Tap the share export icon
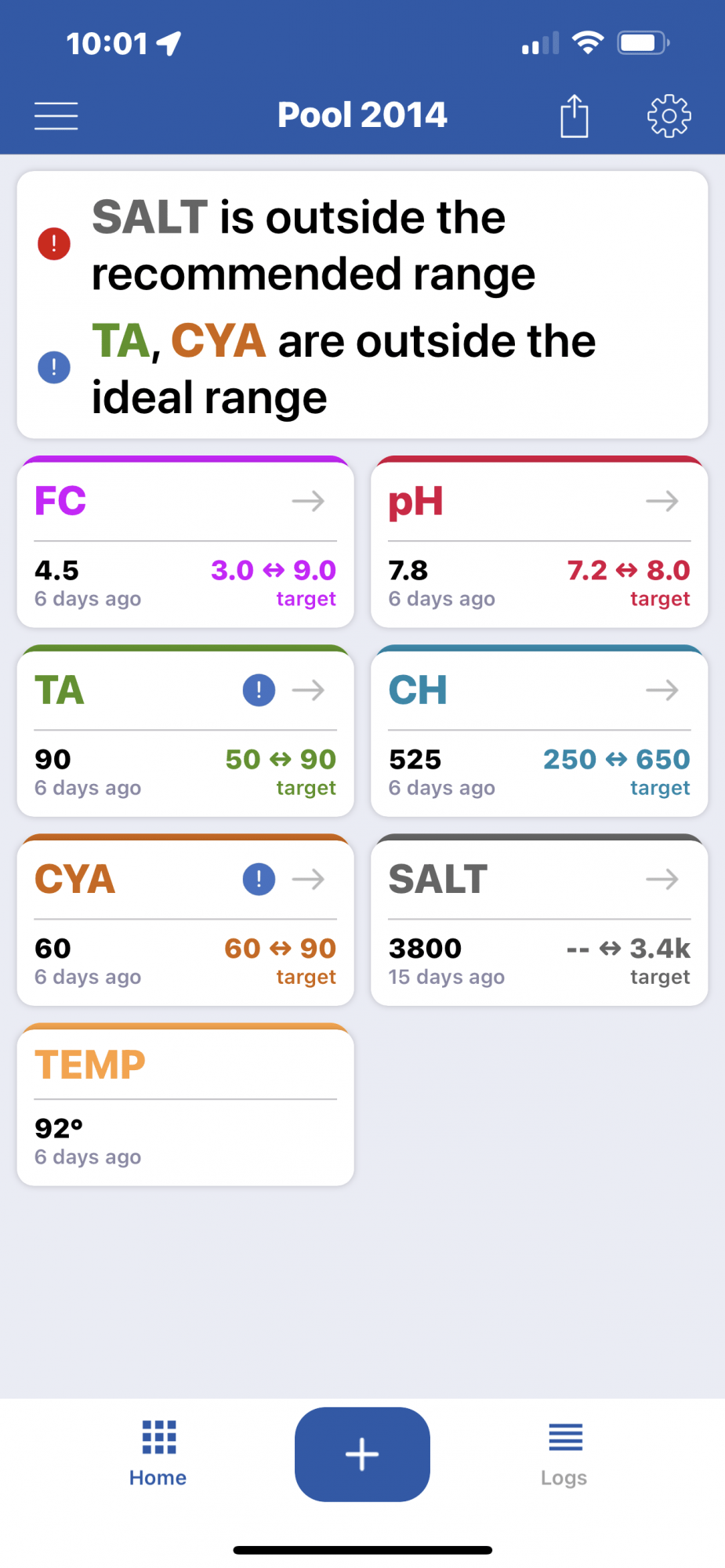The image size is (725, 1568). point(575,116)
